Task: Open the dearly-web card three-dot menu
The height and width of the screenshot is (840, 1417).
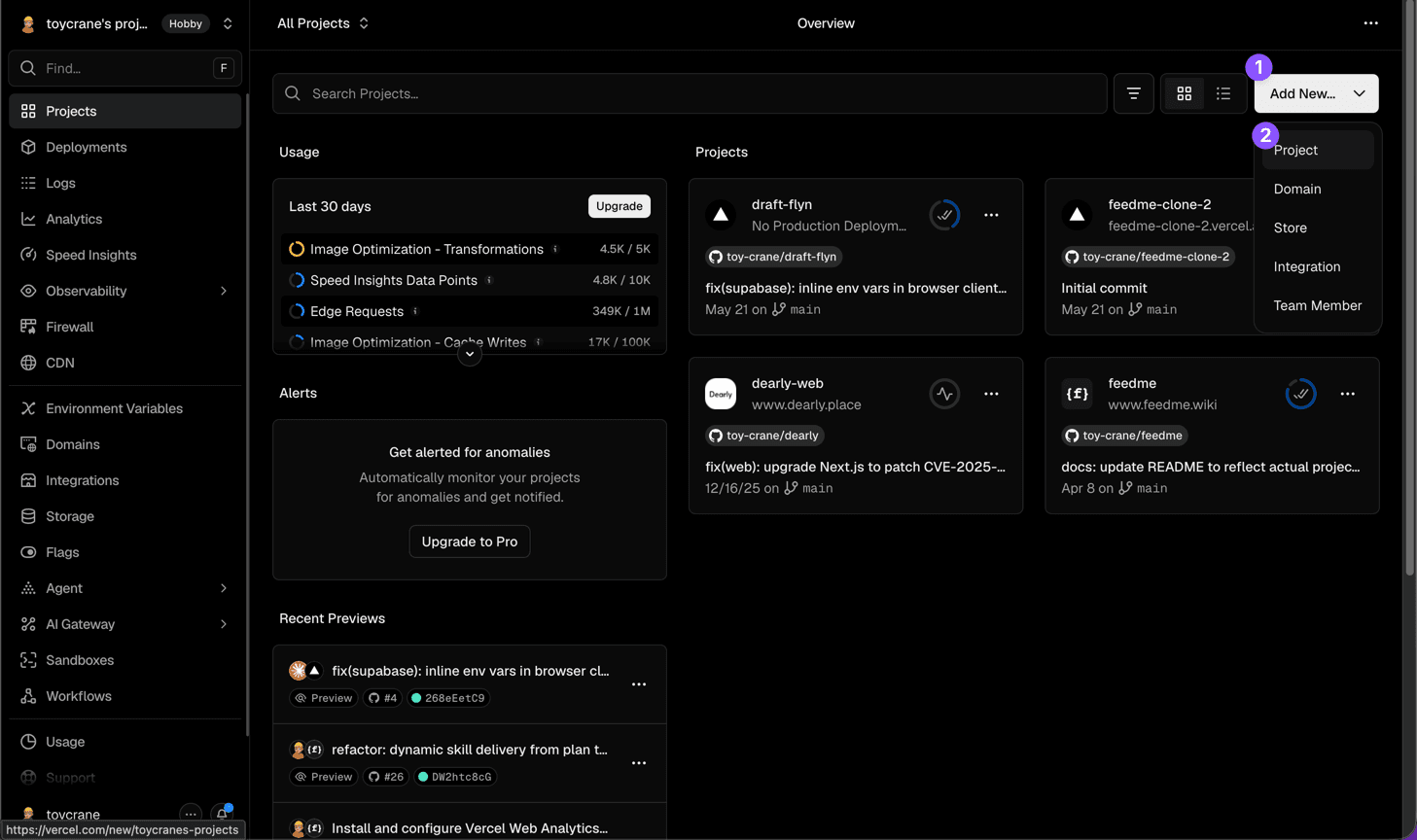Action: click(991, 394)
